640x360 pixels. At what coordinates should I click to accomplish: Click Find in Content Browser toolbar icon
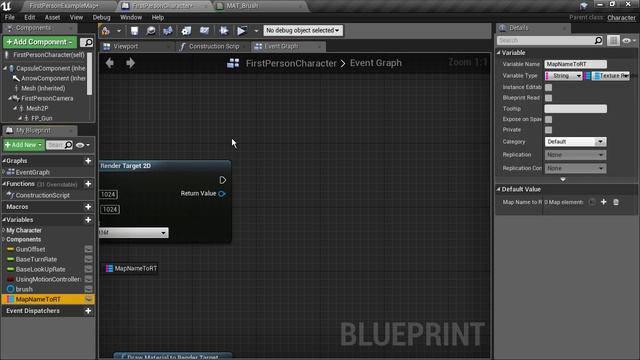tap(151, 31)
